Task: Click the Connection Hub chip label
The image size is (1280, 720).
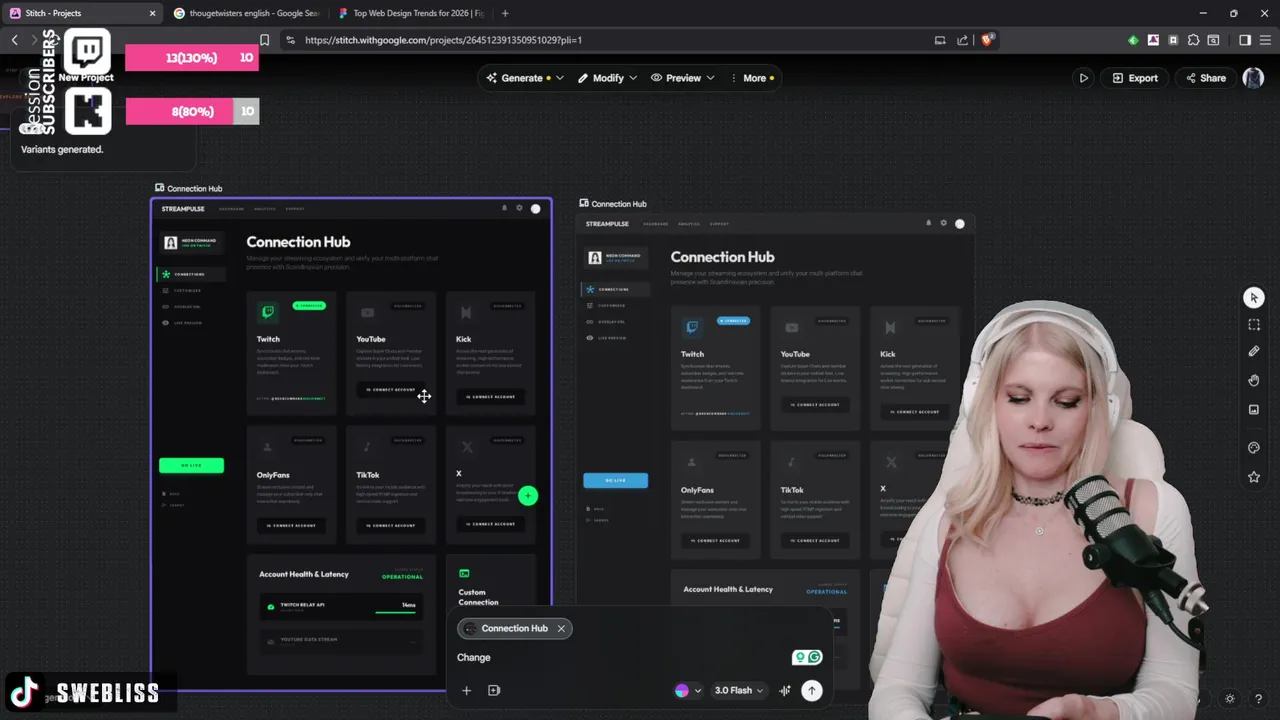Action: coord(514,628)
